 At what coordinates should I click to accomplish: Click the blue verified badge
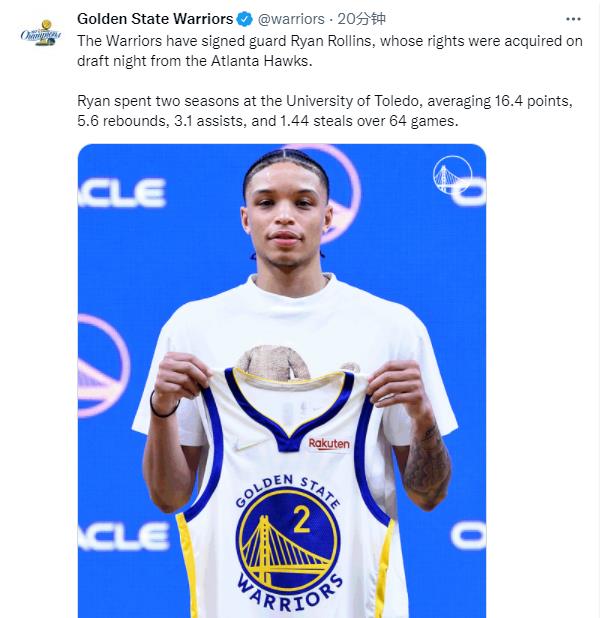point(245,19)
